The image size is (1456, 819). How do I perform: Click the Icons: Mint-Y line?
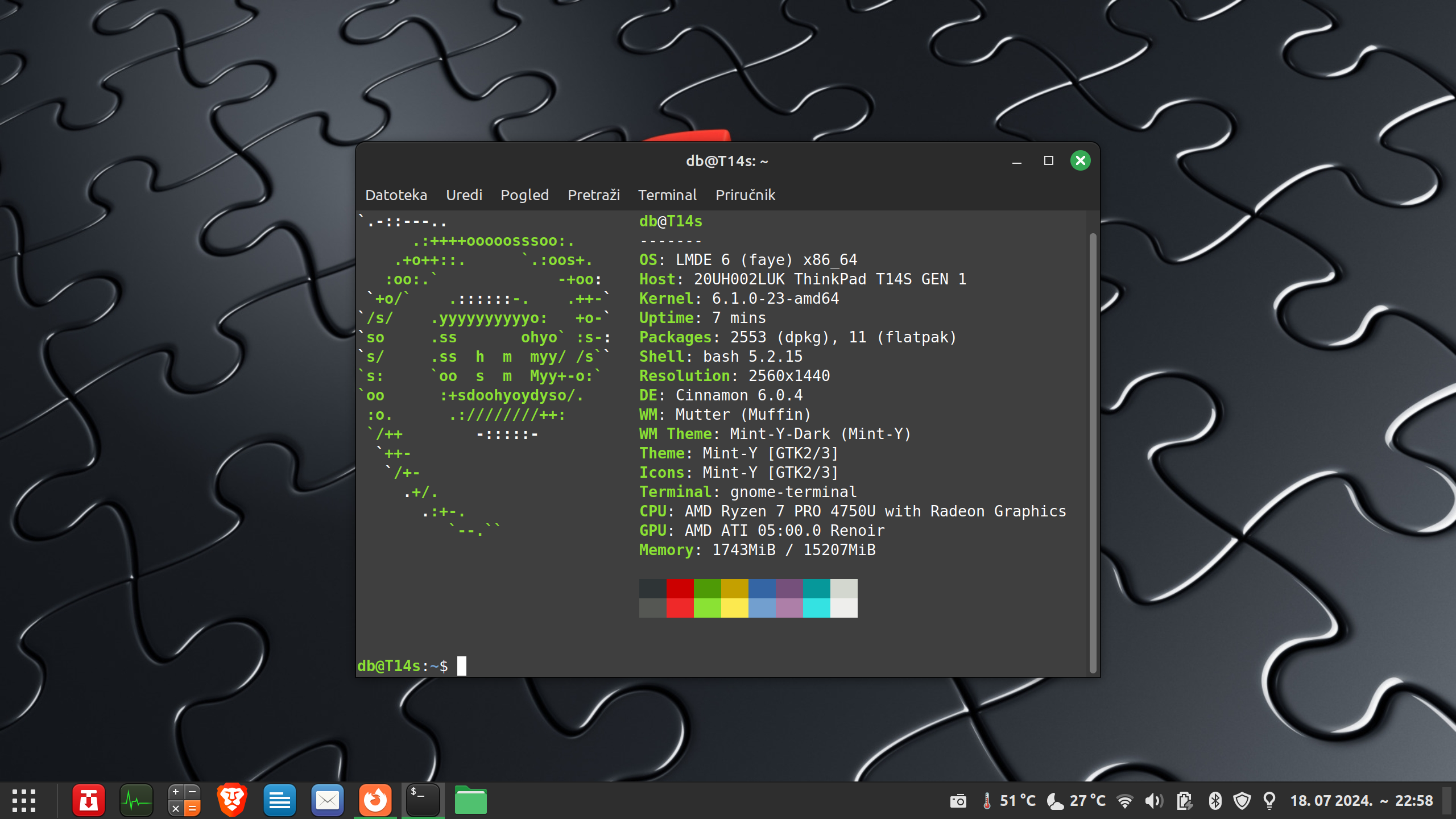click(x=739, y=473)
